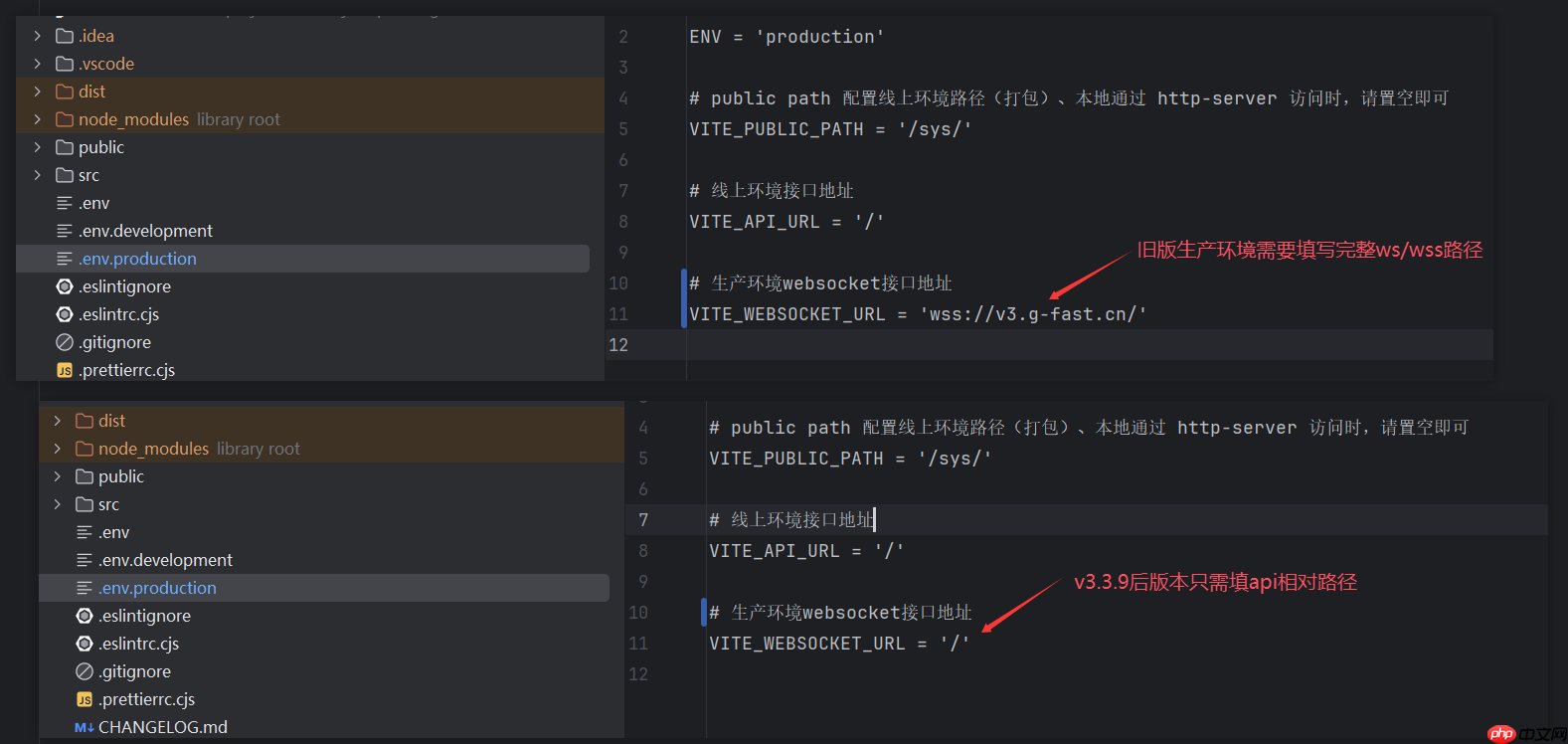Screen dimensions: 1568x744
Task: Click .gitignore ignore icon in upper tree
Action: pos(65,342)
